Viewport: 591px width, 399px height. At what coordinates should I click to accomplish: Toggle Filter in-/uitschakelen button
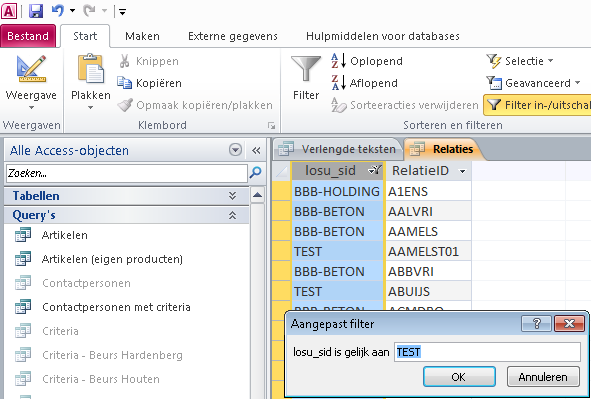537,105
